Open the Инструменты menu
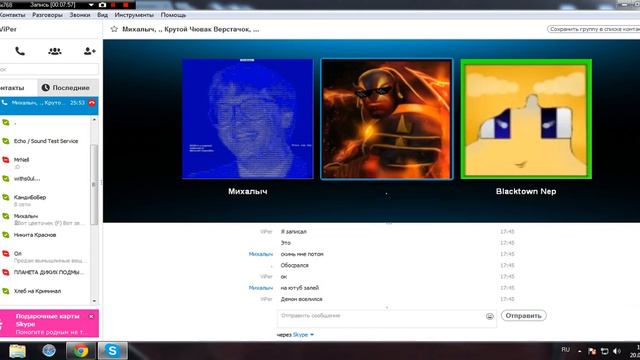Image resolution: width=640 pixels, height=360 pixels. pos(134,15)
